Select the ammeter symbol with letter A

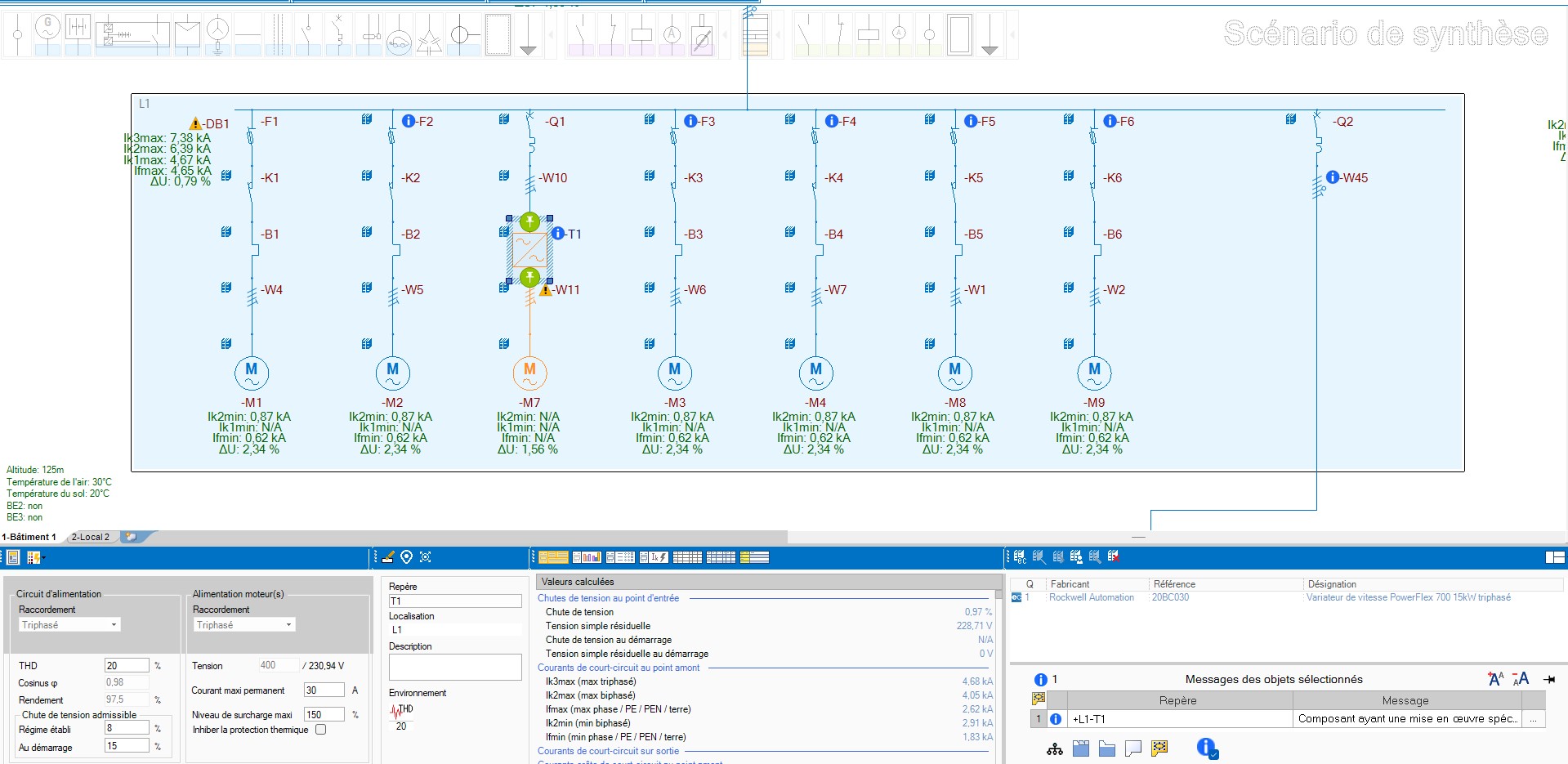(x=672, y=34)
